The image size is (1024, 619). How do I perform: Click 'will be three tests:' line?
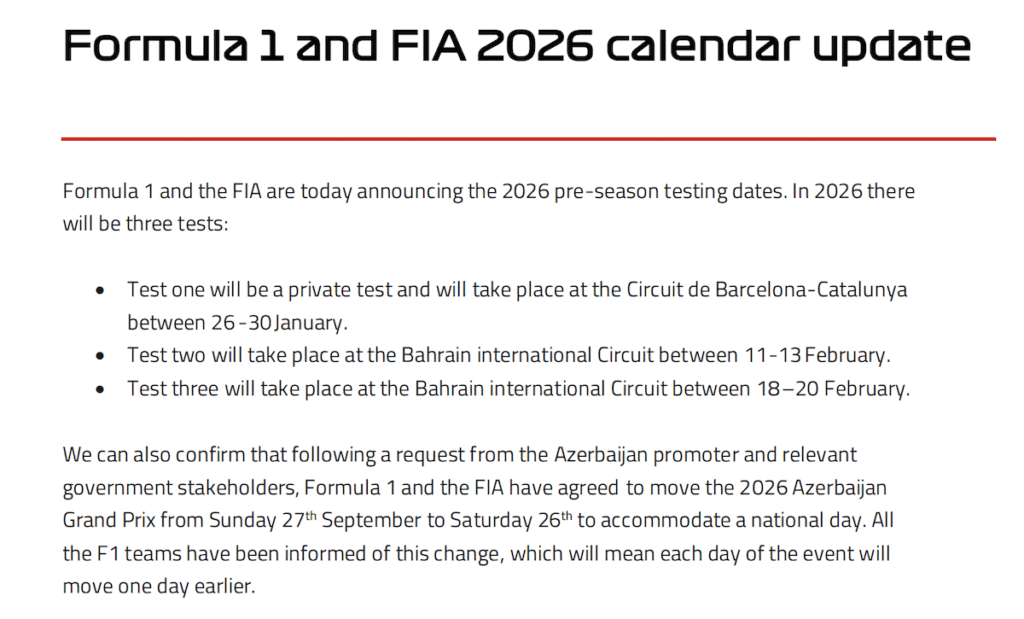pyautogui.click(x=146, y=224)
